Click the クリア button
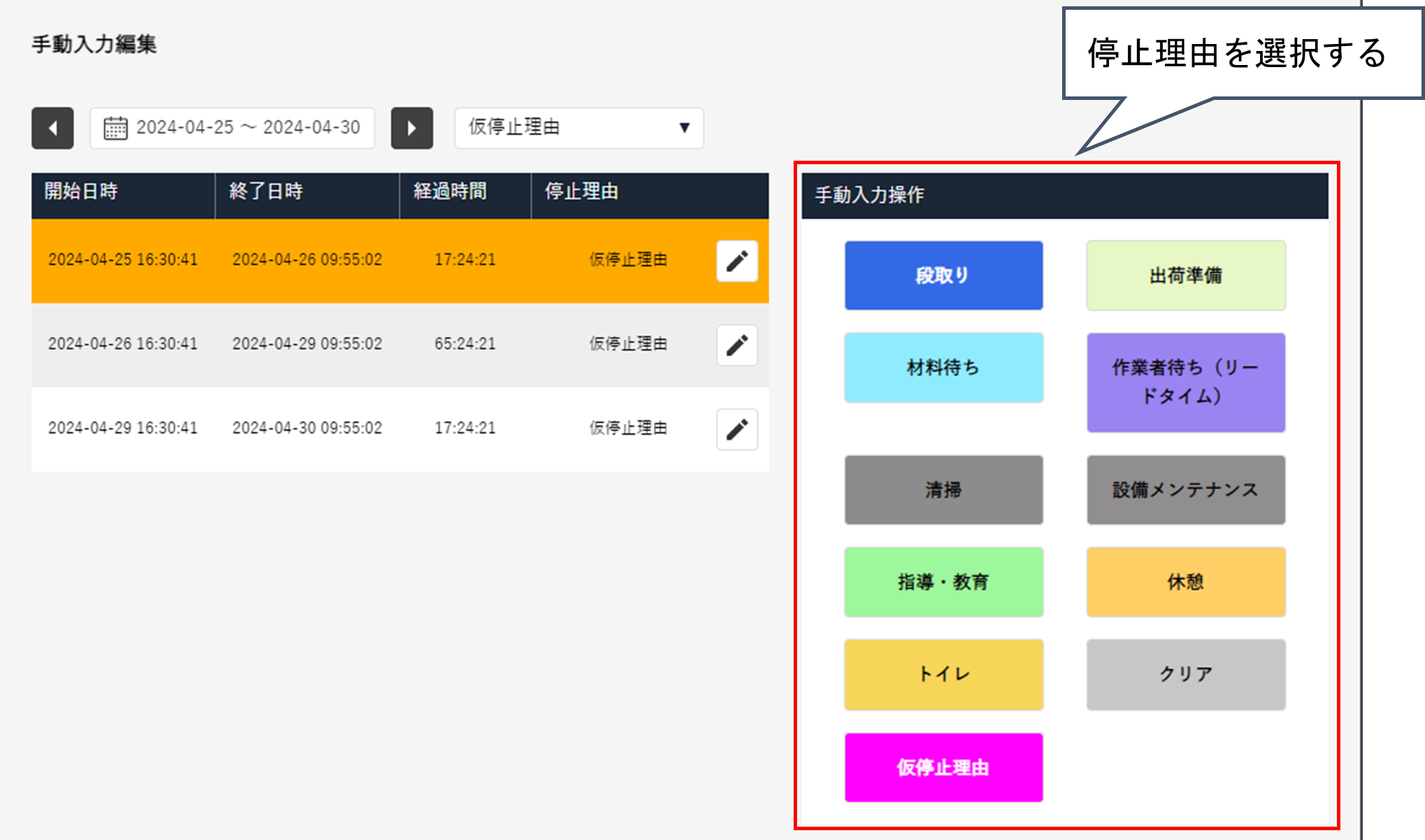1425x840 pixels. click(1186, 674)
